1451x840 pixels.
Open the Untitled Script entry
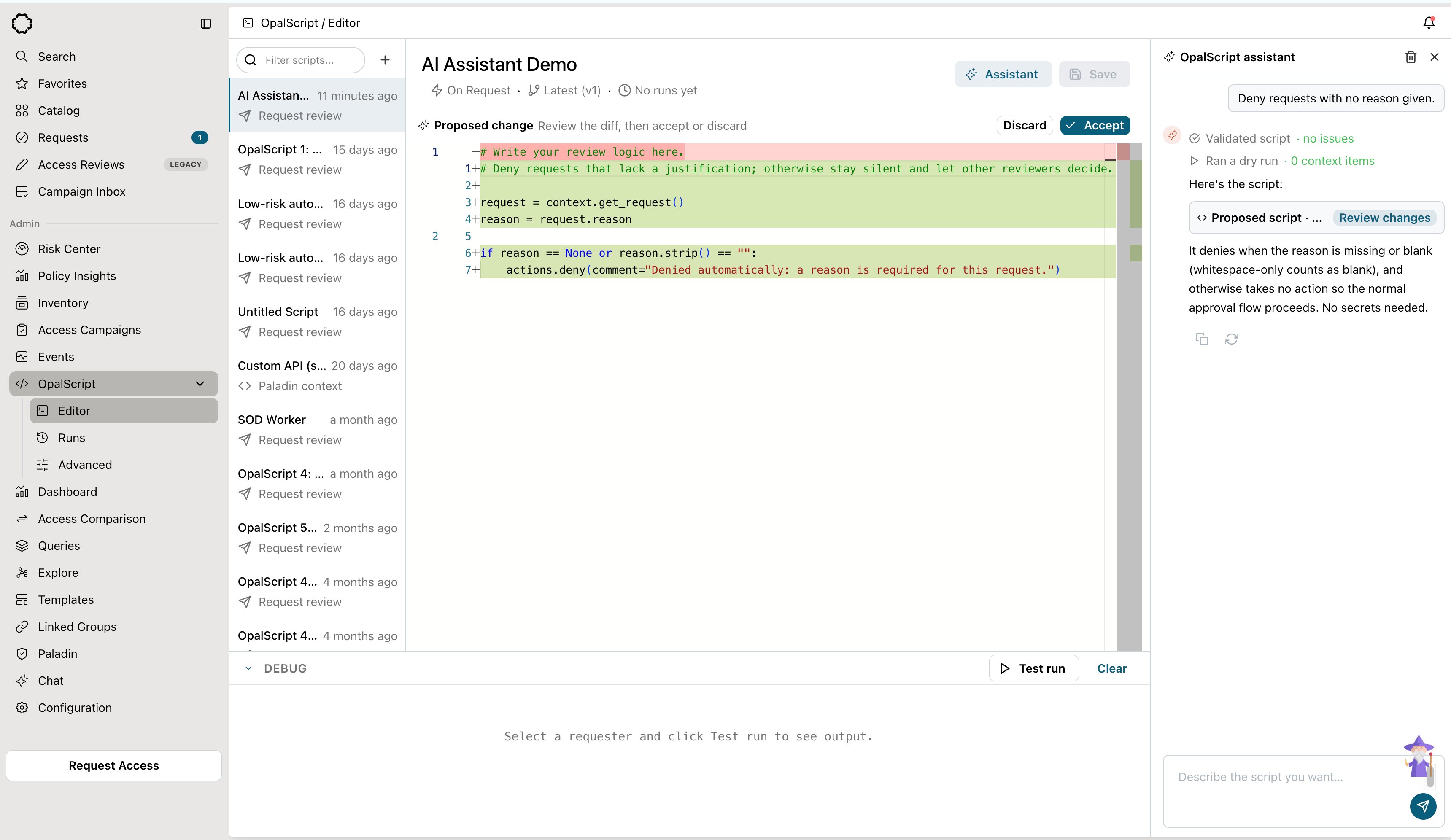click(317, 322)
